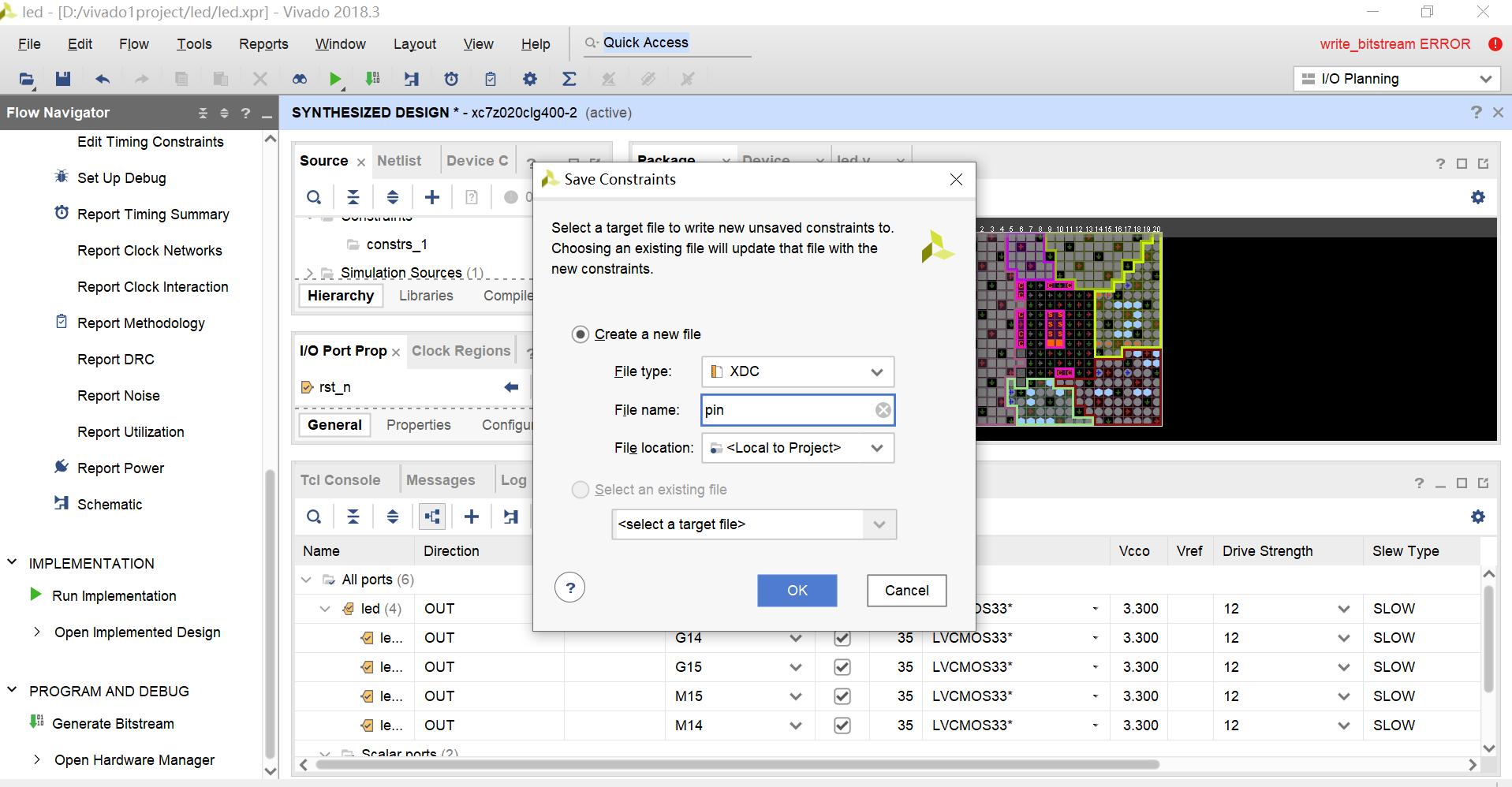Clear the File name field text
This screenshot has height=787, width=1512.
[x=883, y=410]
